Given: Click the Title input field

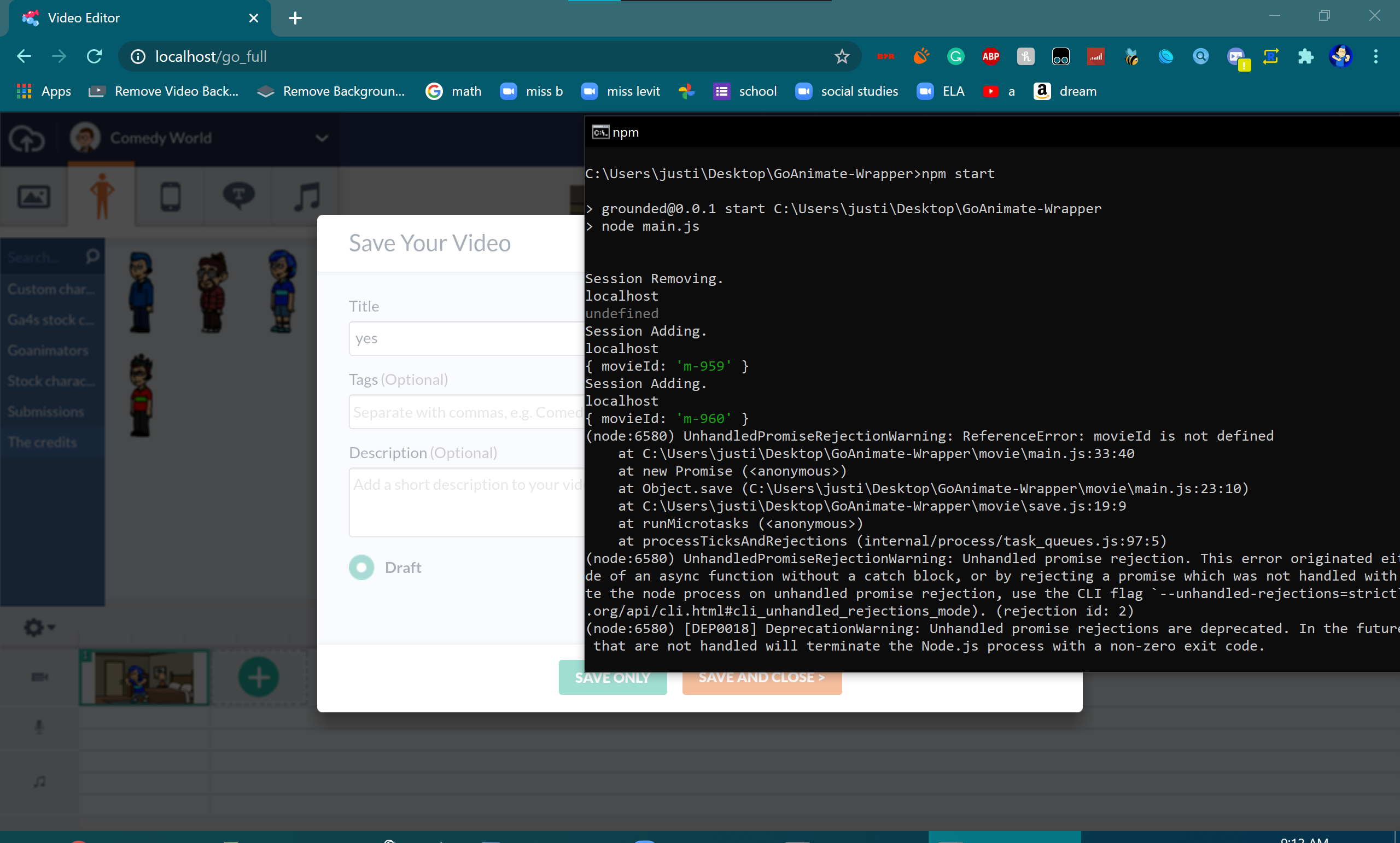Looking at the screenshot, I should click(466, 338).
